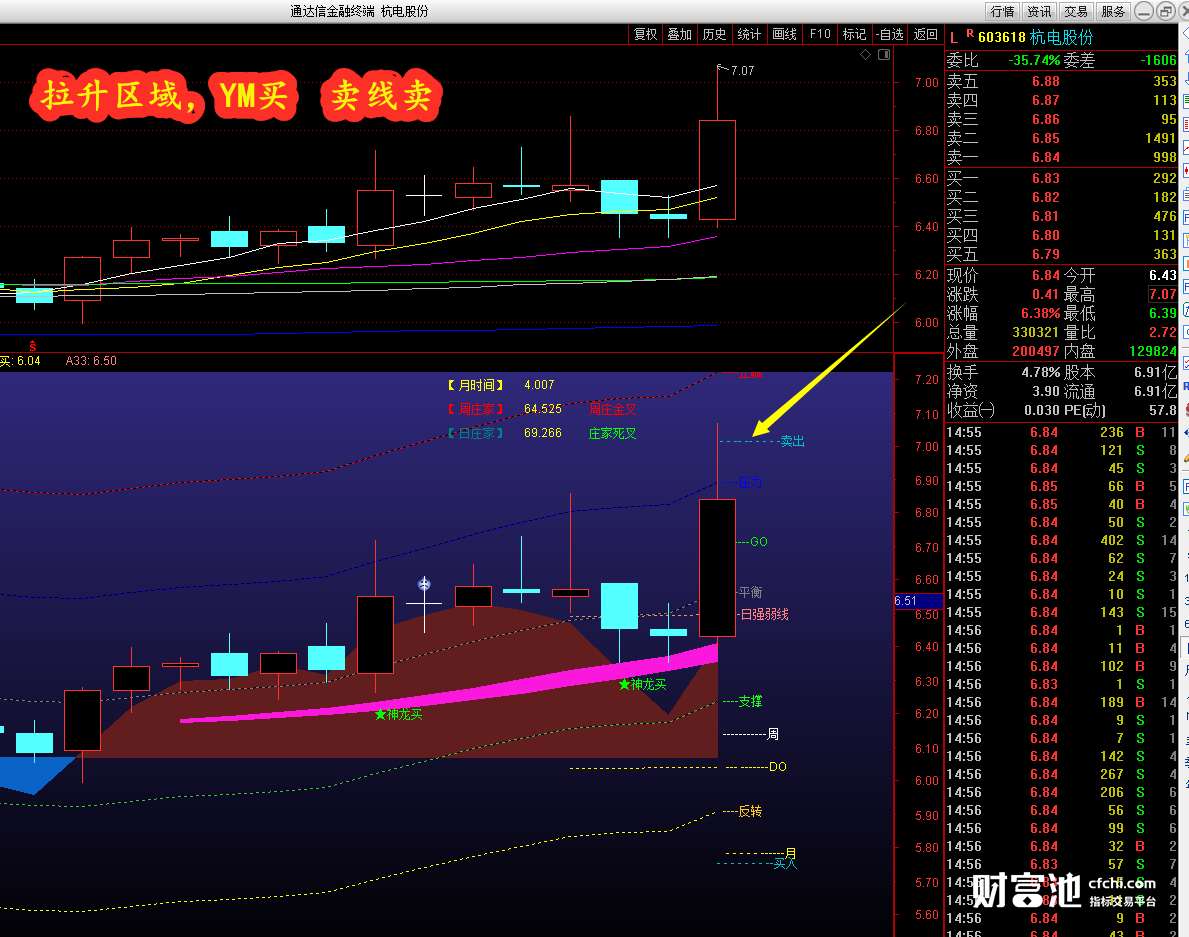Click the DO line label

[x=777, y=766]
